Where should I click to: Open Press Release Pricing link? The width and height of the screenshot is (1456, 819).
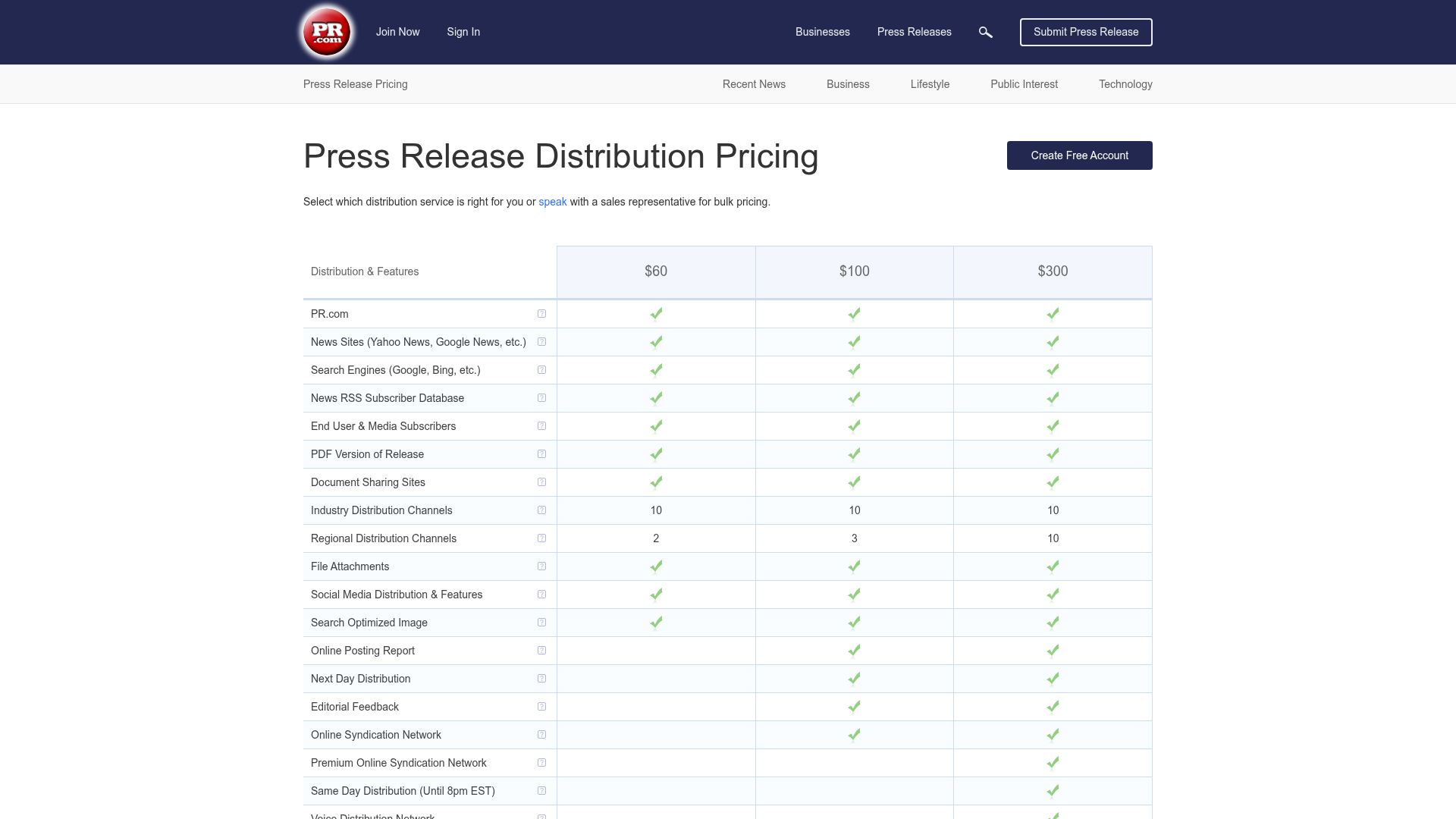[x=355, y=84]
